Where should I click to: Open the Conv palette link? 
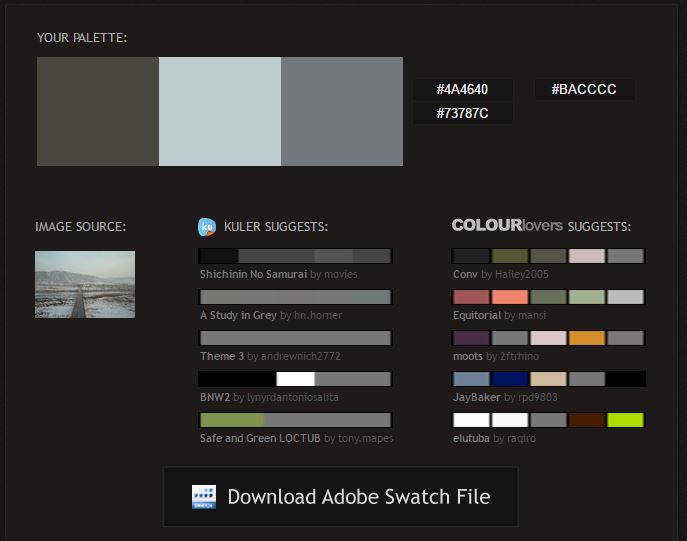(465, 274)
